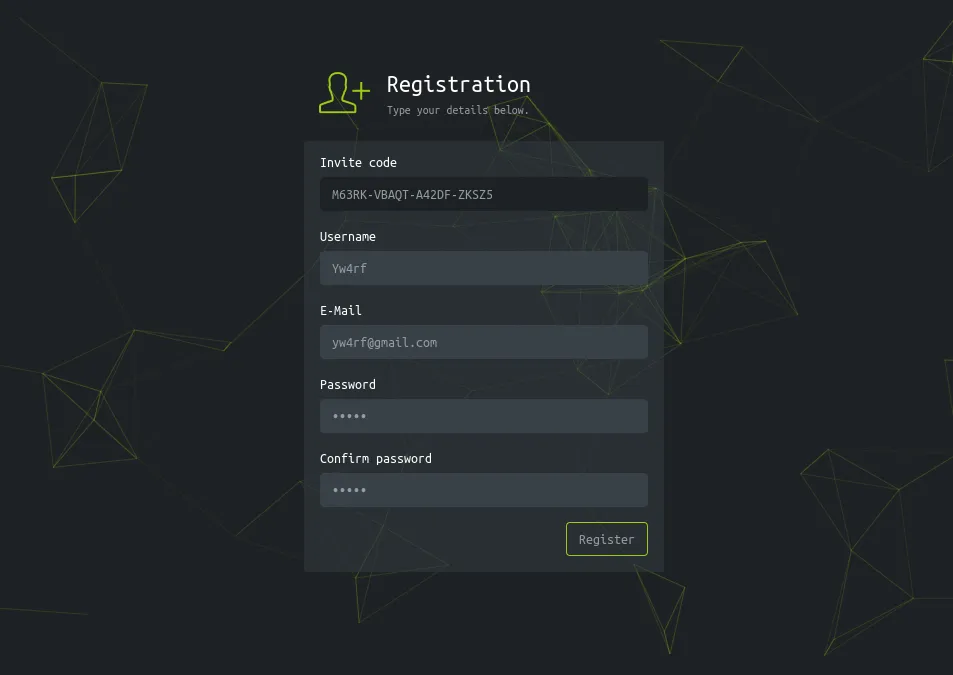Select the E-Mail field label
Screen dimensions: 953x675
(340, 311)
